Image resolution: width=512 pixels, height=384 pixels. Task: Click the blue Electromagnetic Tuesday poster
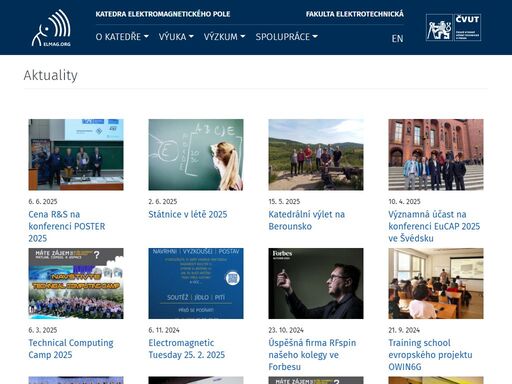pos(196,283)
